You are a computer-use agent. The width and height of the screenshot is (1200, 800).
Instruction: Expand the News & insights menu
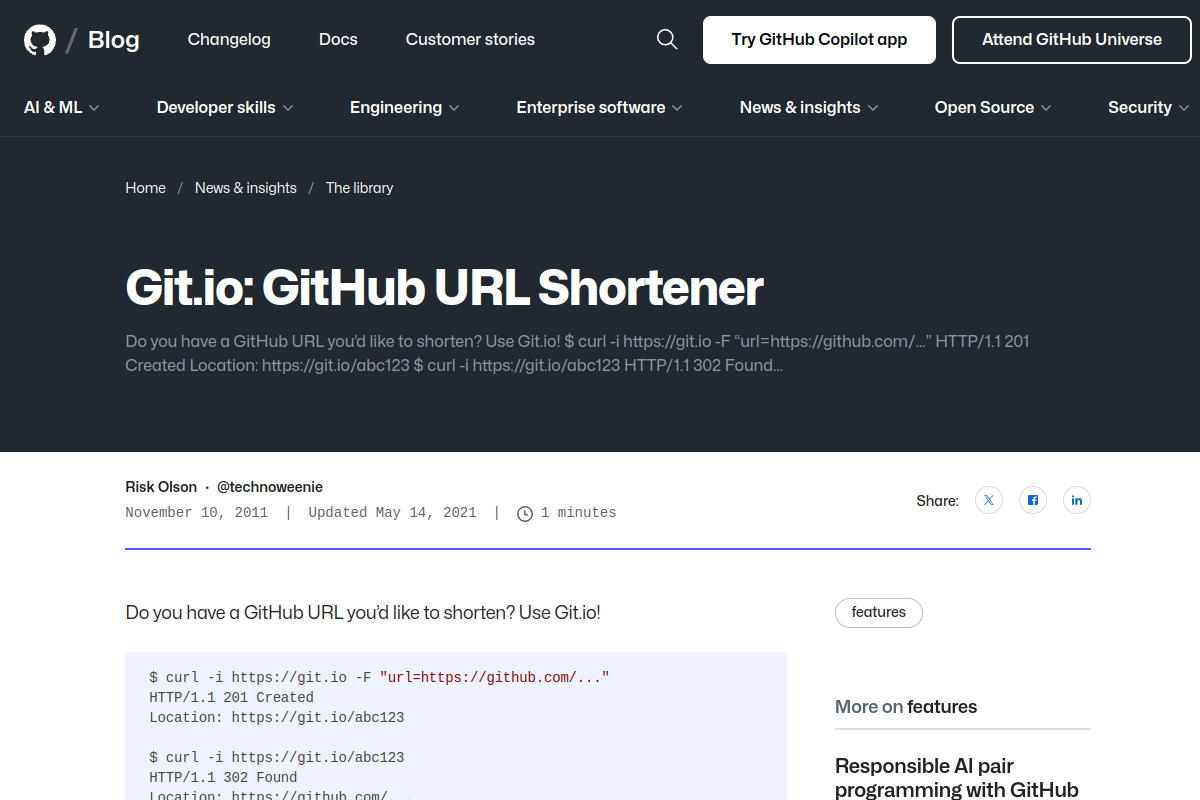coord(809,107)
